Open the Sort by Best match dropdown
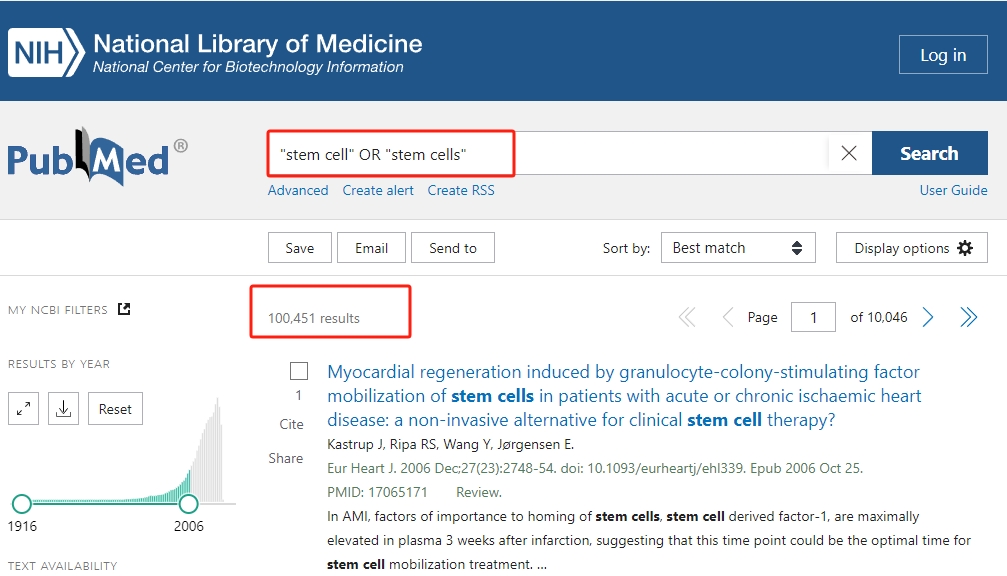This screenshot has width=1007, height=576. tap(737, 248)
